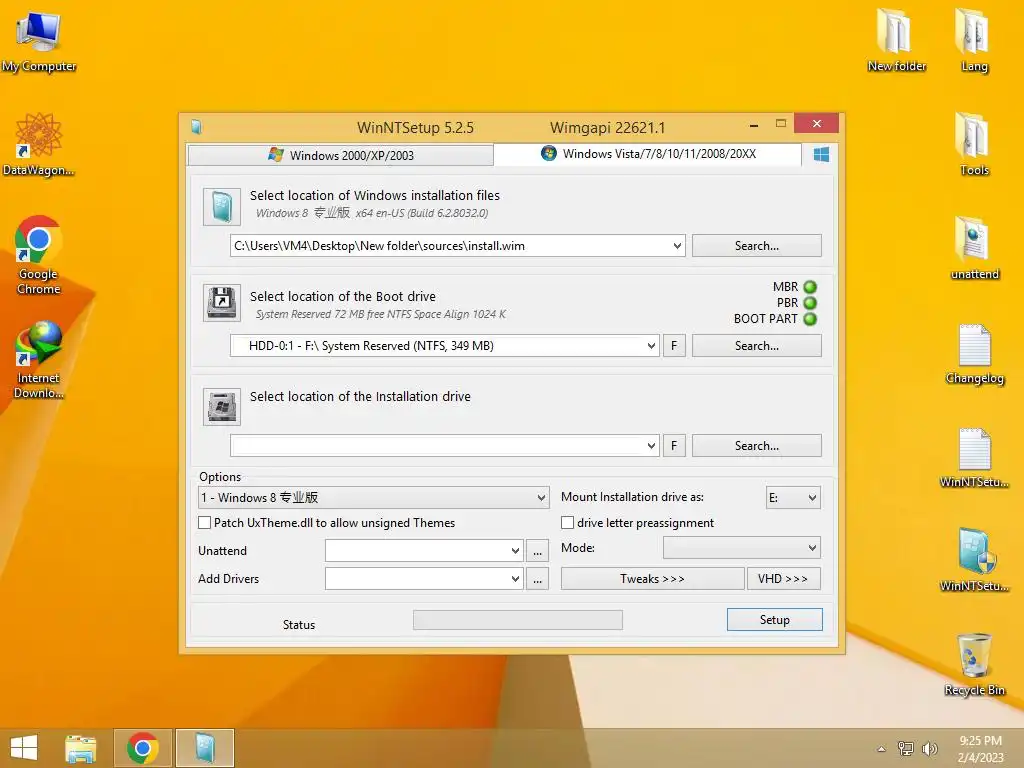The image size is (1024, 768).
Task: Open the My Computer desktop icon
Action: 39,41
